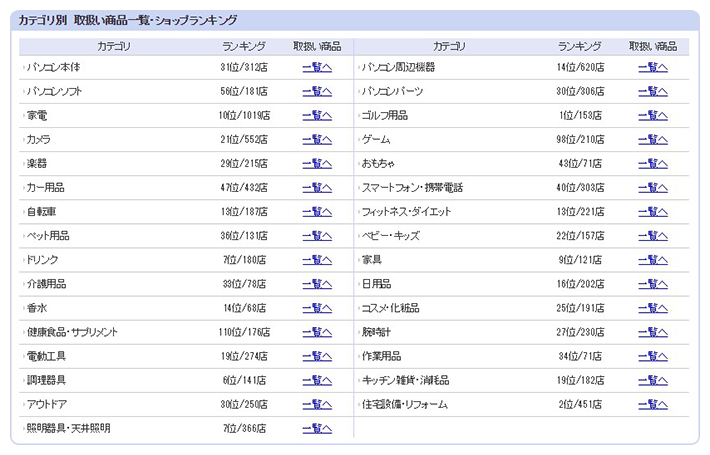
Task: Select the アウトドア category name
Action: coord(47,404)
